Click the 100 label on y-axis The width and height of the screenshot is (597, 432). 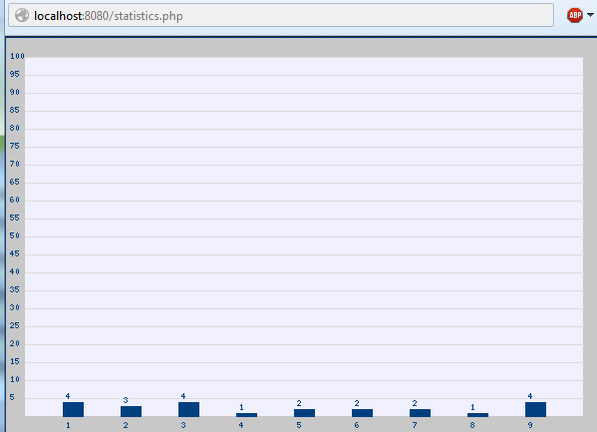click(x=17, y=56)
